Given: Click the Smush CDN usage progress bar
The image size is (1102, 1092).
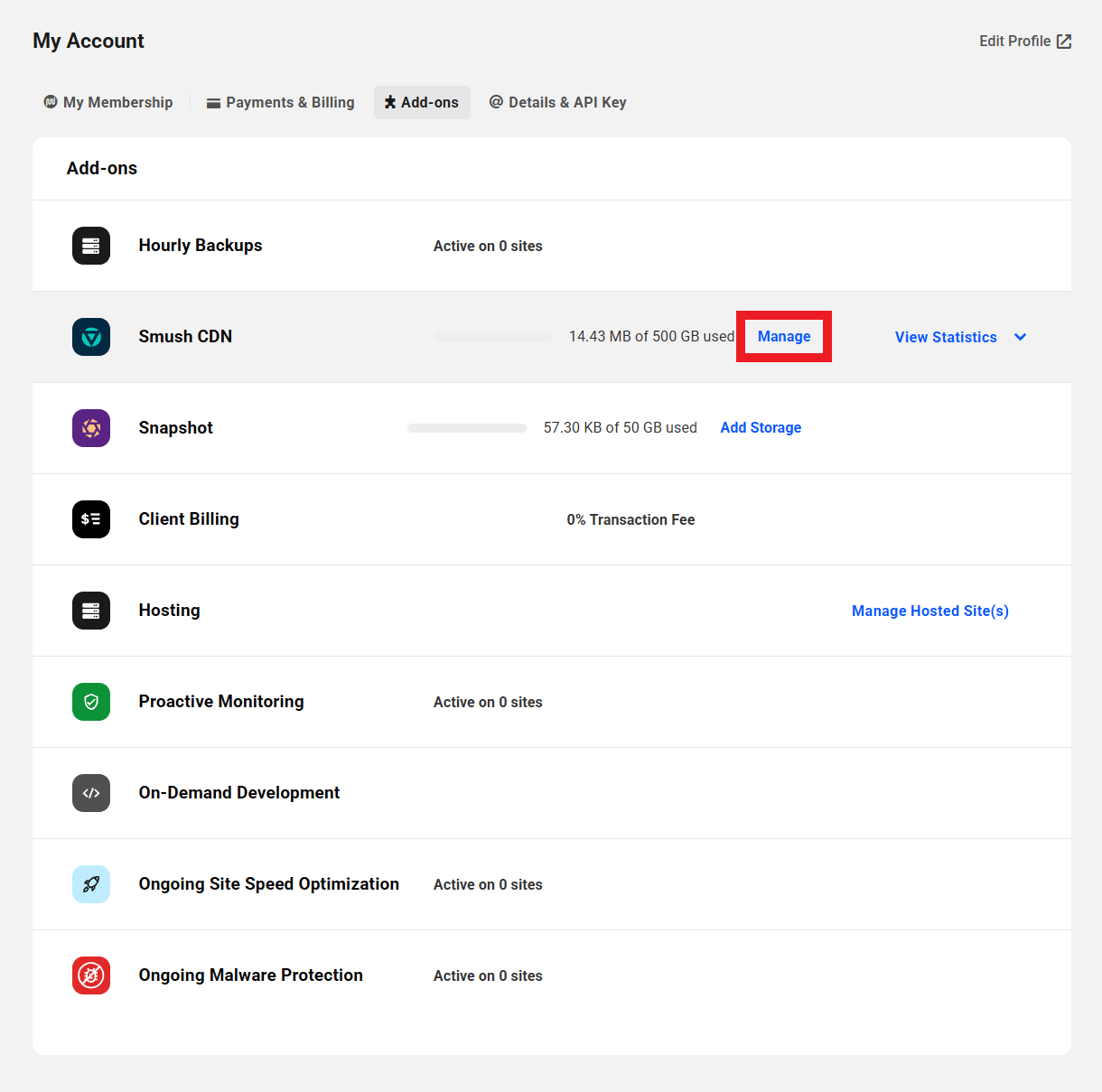Looking at the screenshot, I should pyautogui.click(x=492, y=337).
